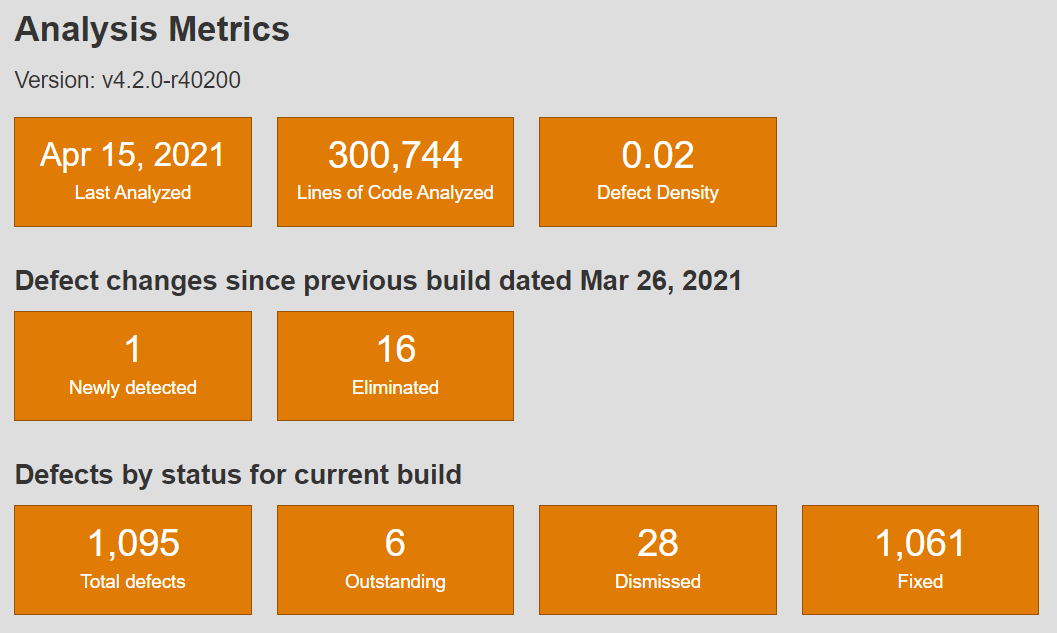Select the Eliminated defects tile
This screenshot has height=633, width=1057.
coord(395,365)
